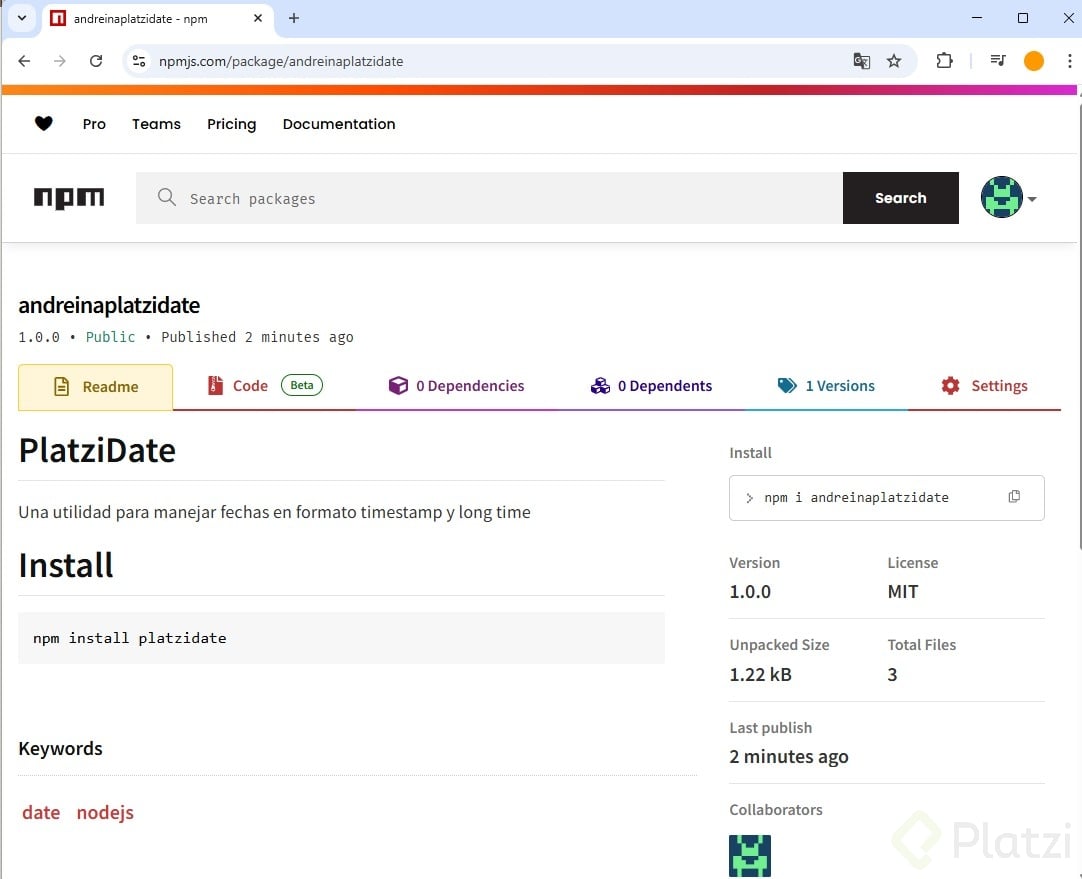Click the browser forward arrow
This screenshot has width=1082, height=879.
pos(60,61)
